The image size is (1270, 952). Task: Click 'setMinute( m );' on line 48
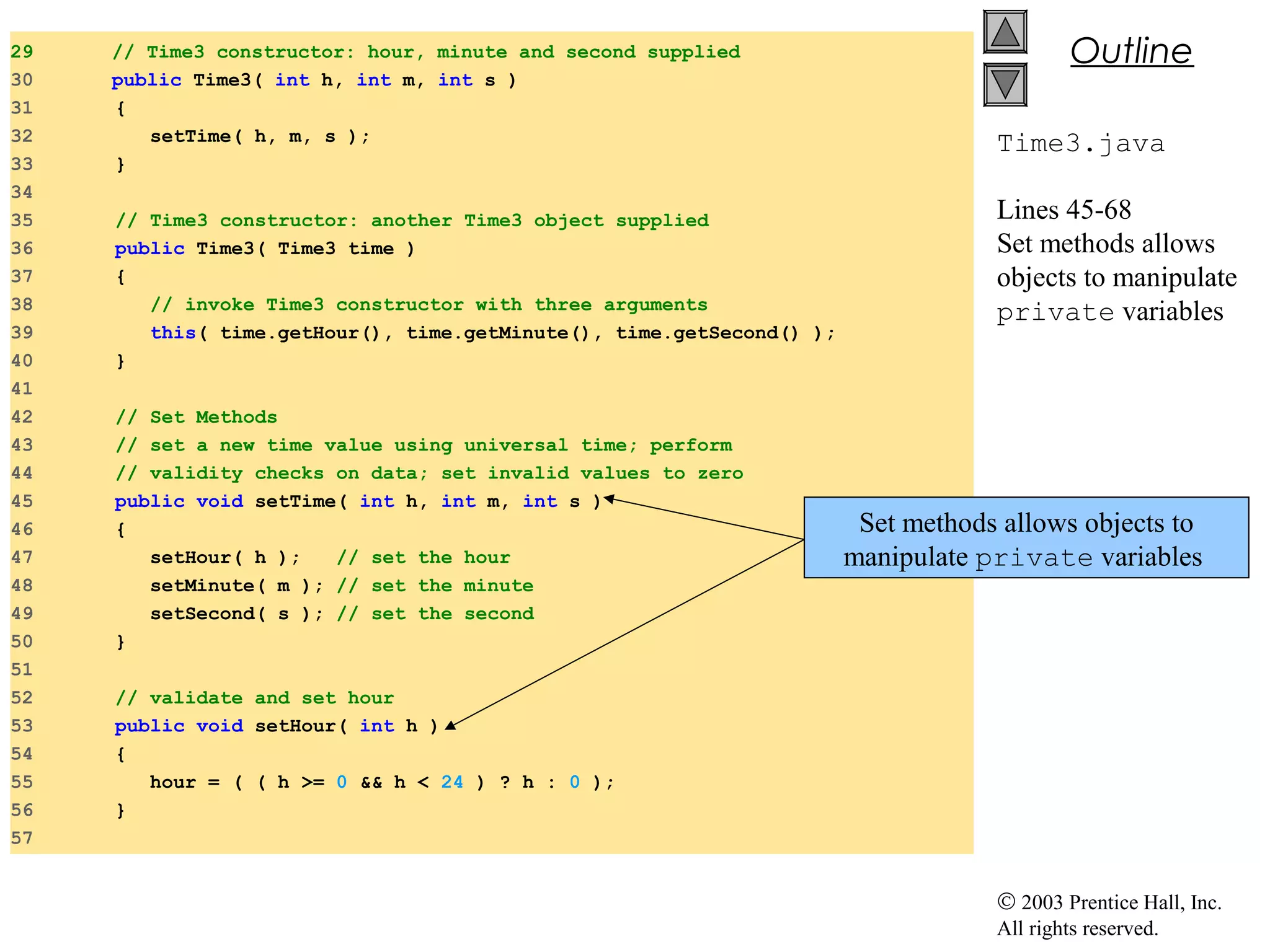(237, 586)
